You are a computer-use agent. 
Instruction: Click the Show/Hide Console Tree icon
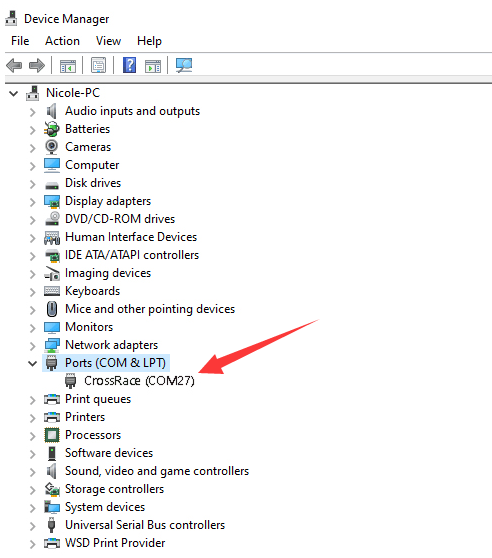pyautogui.click(x=68, y=66)
